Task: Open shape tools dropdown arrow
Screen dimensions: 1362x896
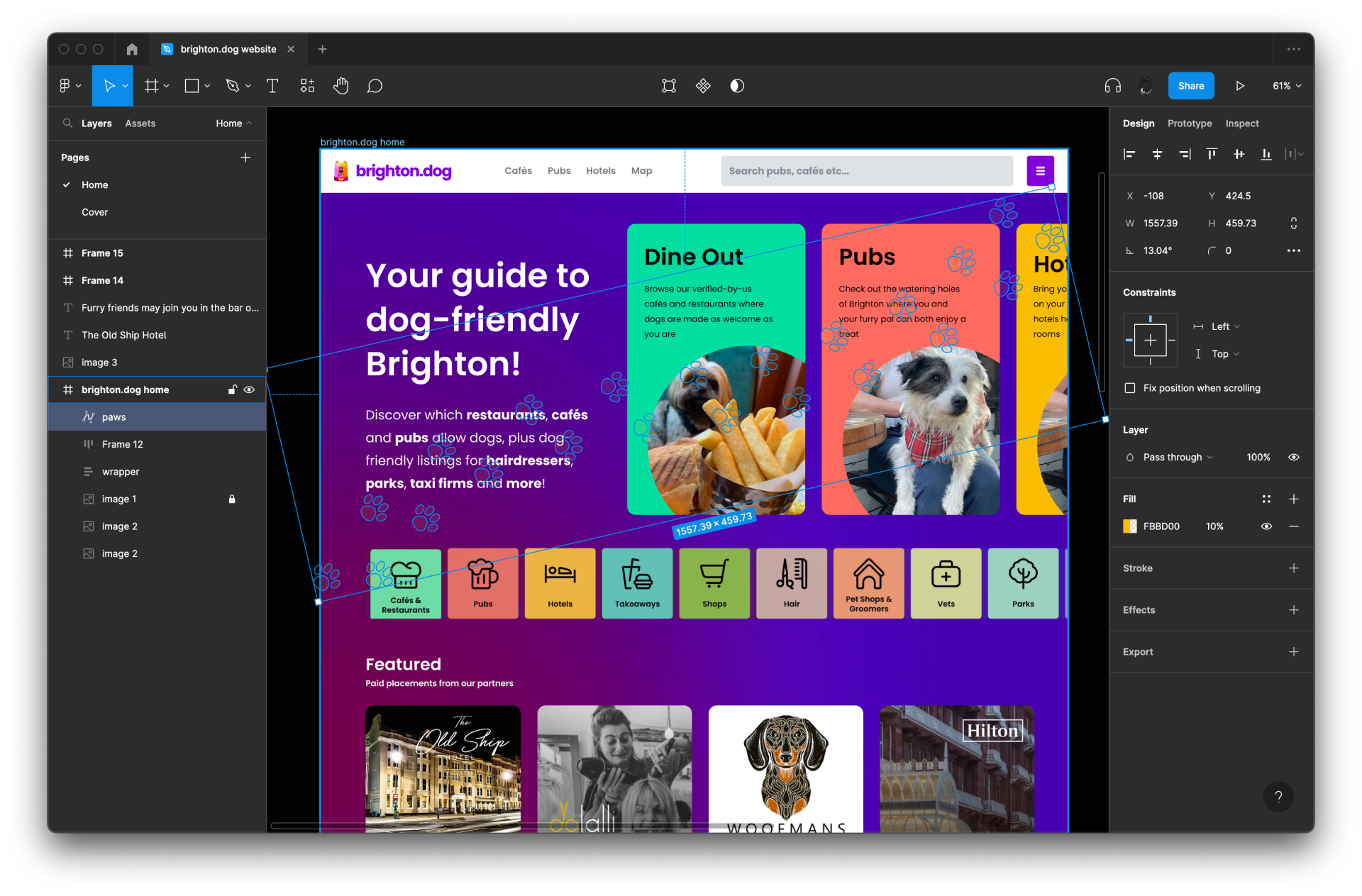Action: 207,87
